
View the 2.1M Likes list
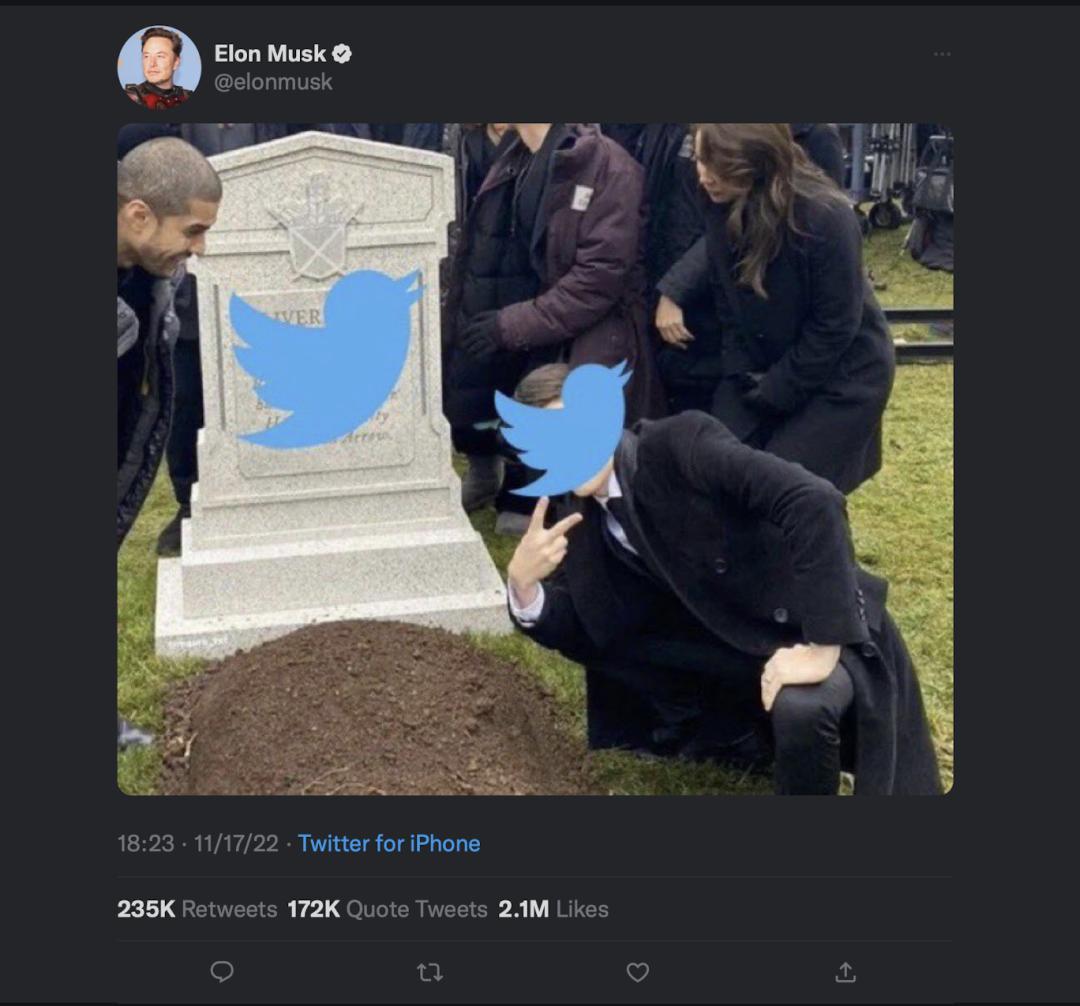[x=553, y=909]
